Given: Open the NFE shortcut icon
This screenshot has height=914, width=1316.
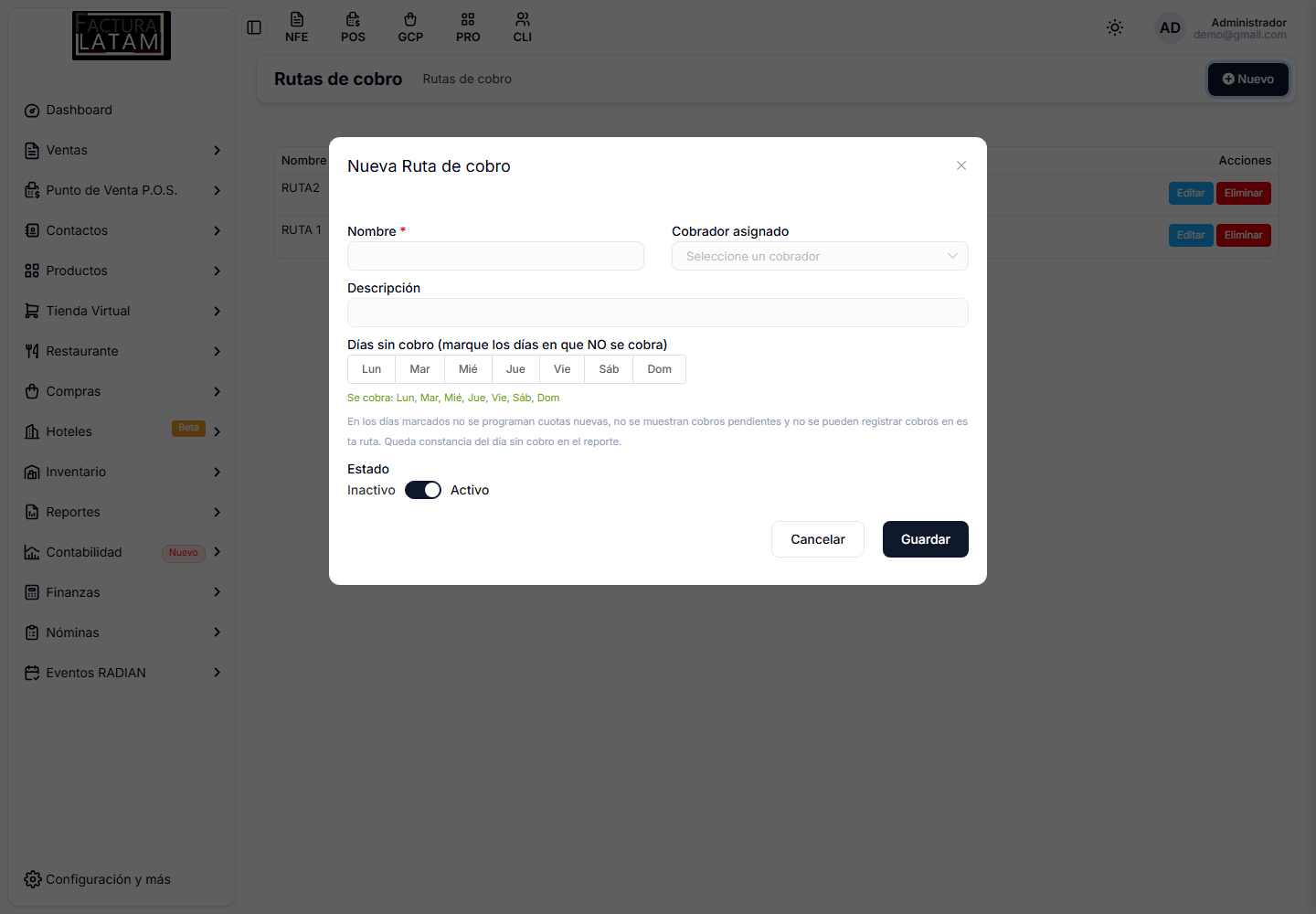Looking at the screenshot, I should tap(296, 27).
